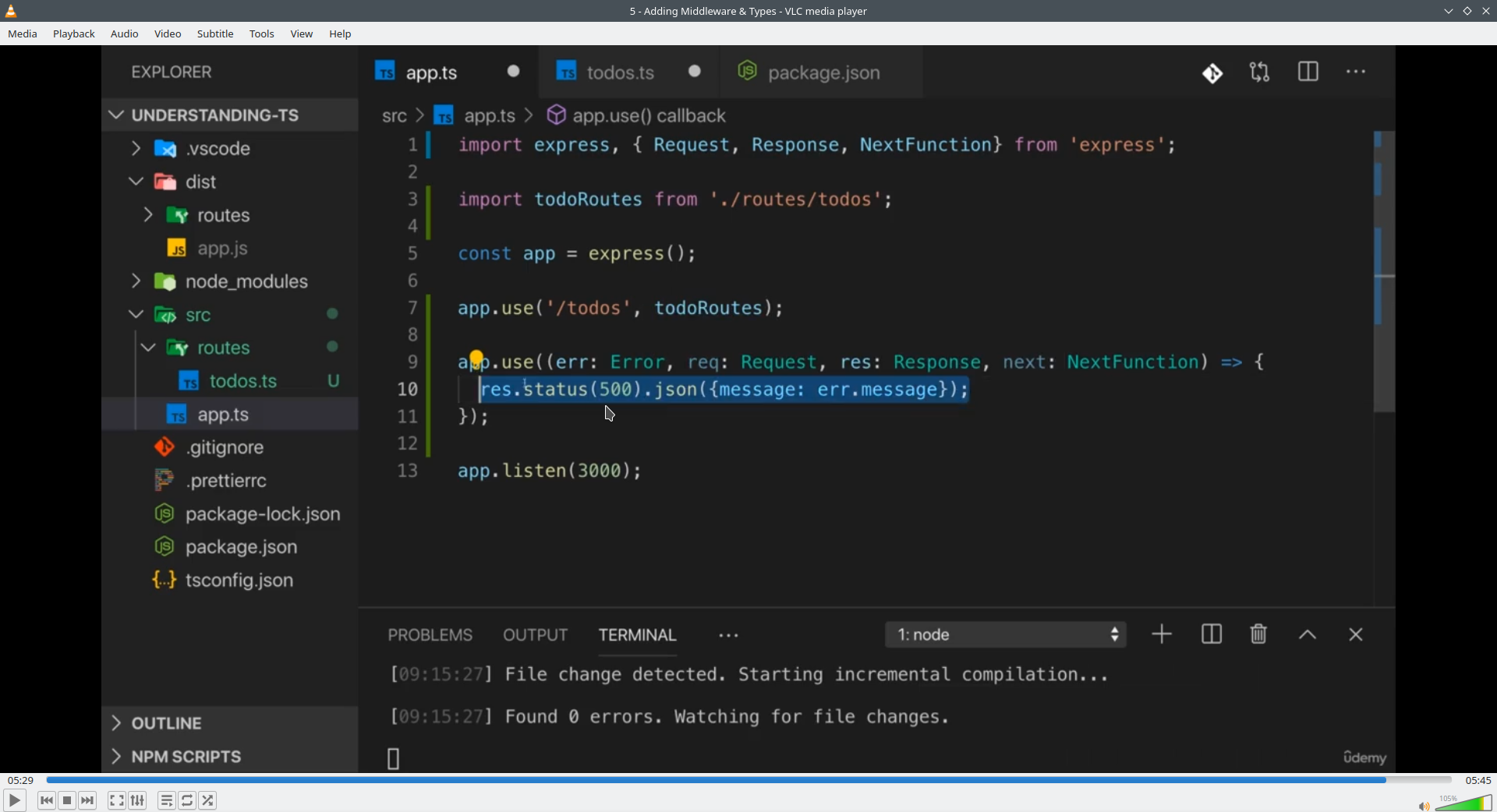Split the terminal with the split icon
The image size is (1497, 812).
pyautogui.click(x=1212, y=634)
